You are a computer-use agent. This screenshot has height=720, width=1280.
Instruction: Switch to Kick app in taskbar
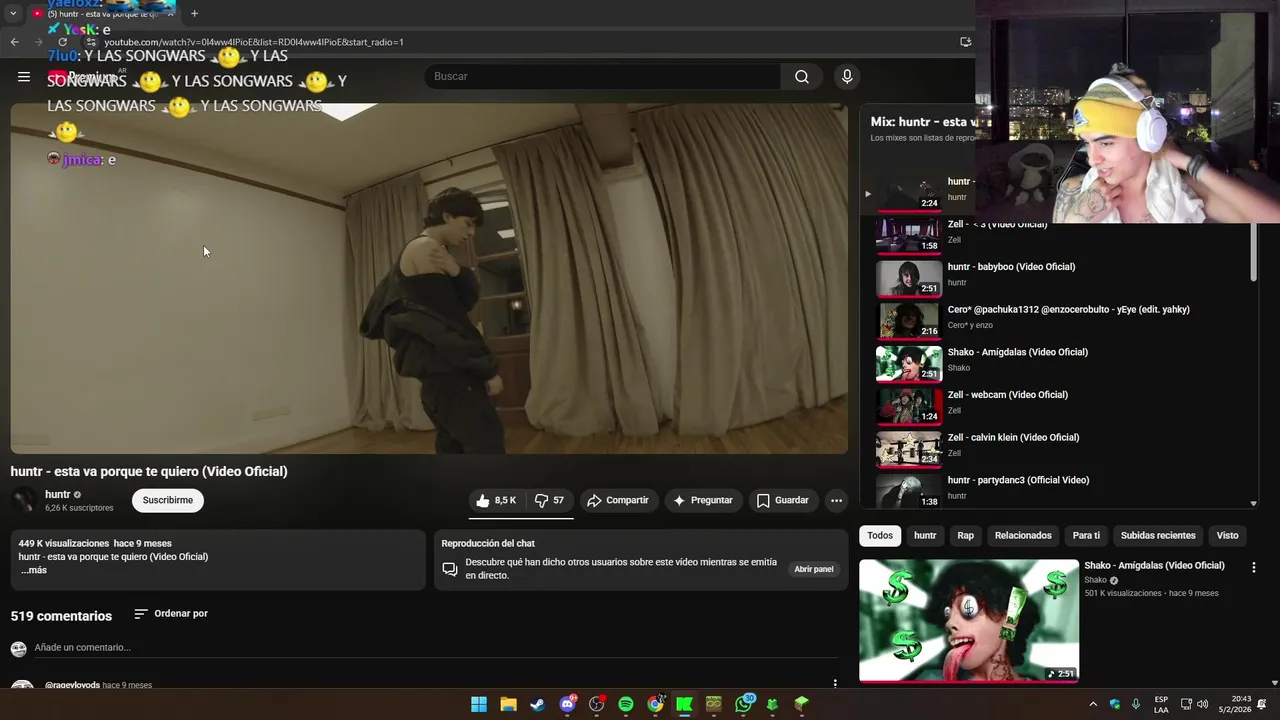[x=685, y=704]
